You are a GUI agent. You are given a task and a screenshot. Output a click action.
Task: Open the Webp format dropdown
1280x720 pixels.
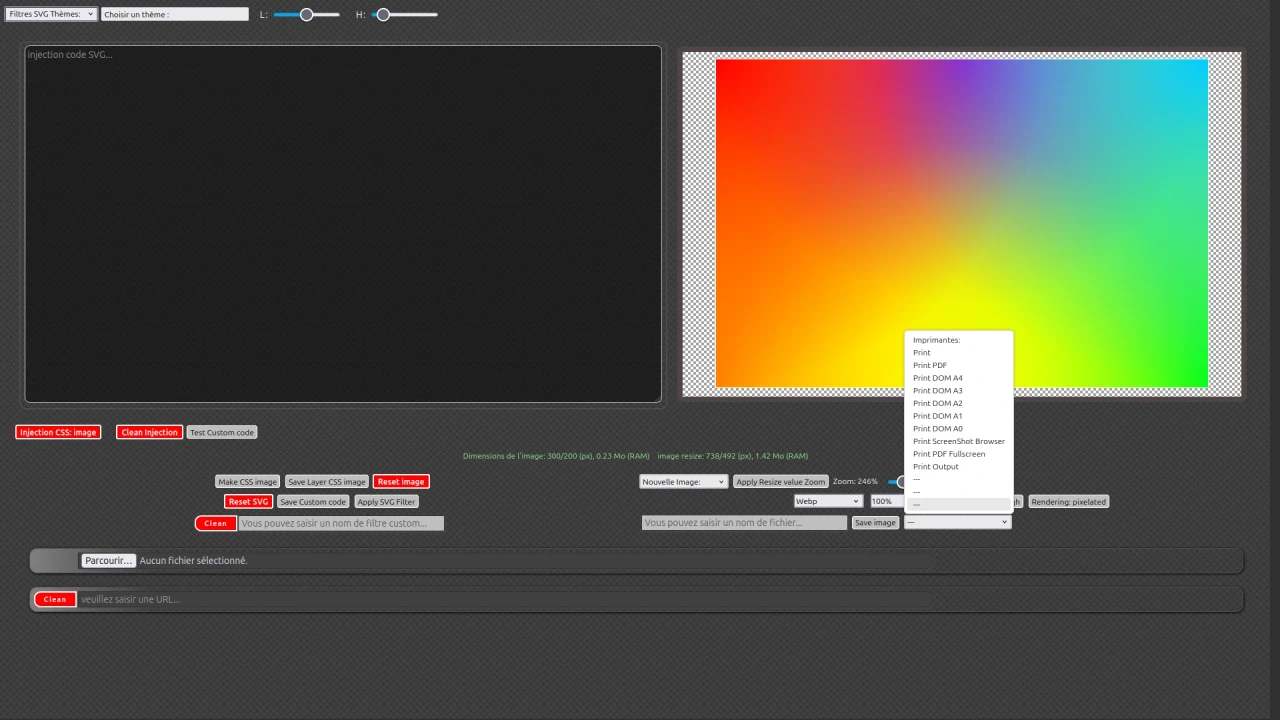[x=827, y=501]
